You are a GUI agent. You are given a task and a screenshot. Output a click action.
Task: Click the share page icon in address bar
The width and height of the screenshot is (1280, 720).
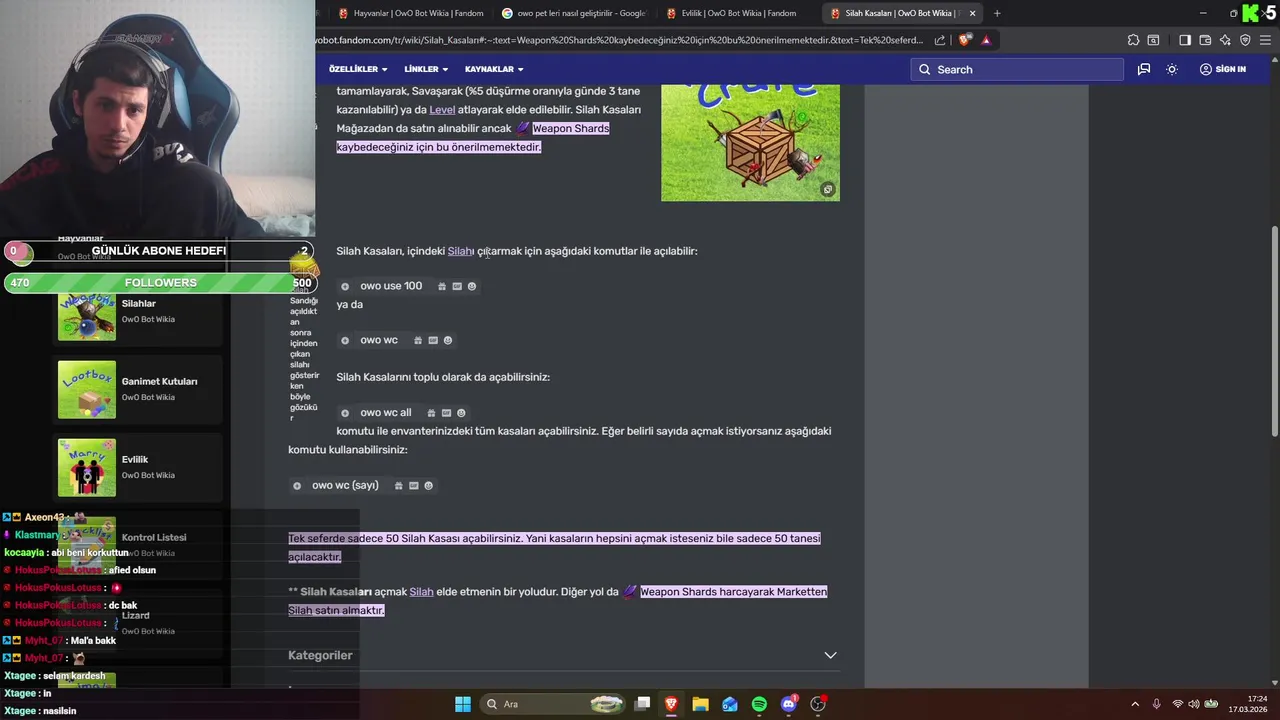(940, 40)
